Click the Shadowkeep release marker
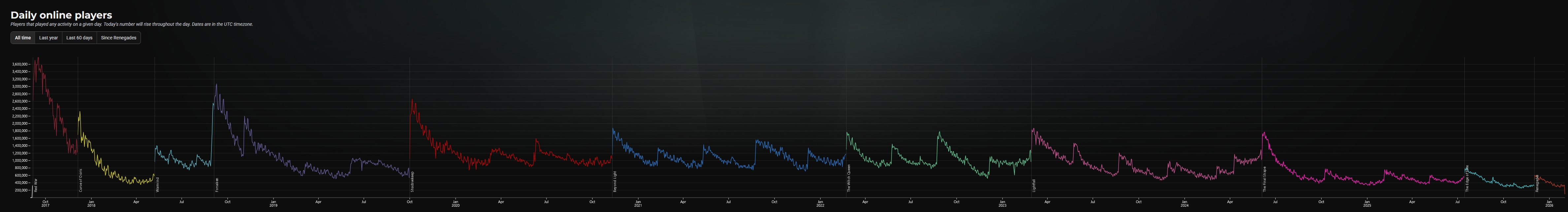This screenshot has width=1568, height=212. point(412,182)
